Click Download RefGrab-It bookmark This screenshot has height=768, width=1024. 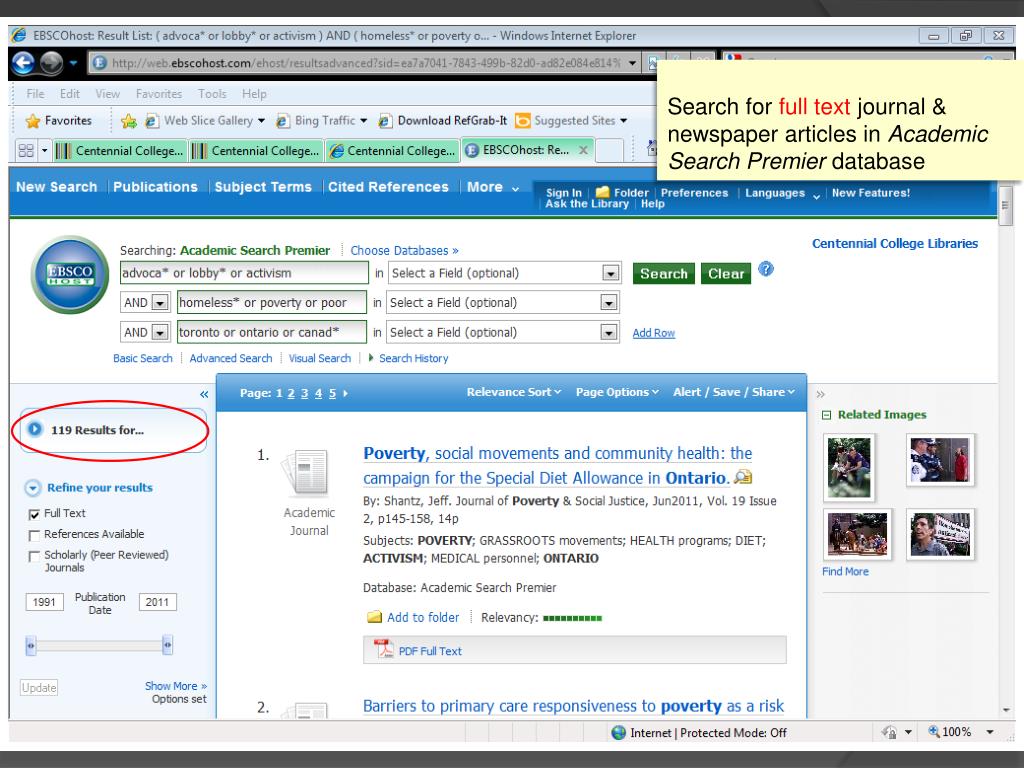click(x=443, y=121)
